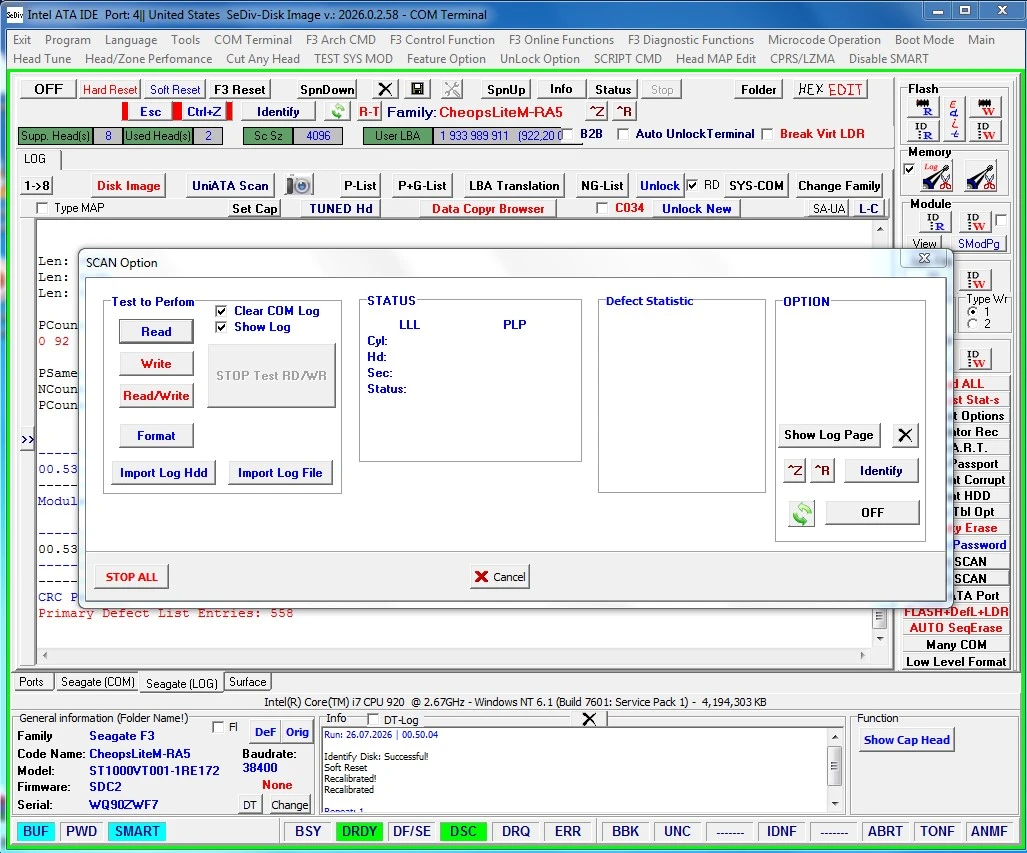Open the Head MAP Edit menu
This screenshot has width=1027, height=853.
point(716,59)
